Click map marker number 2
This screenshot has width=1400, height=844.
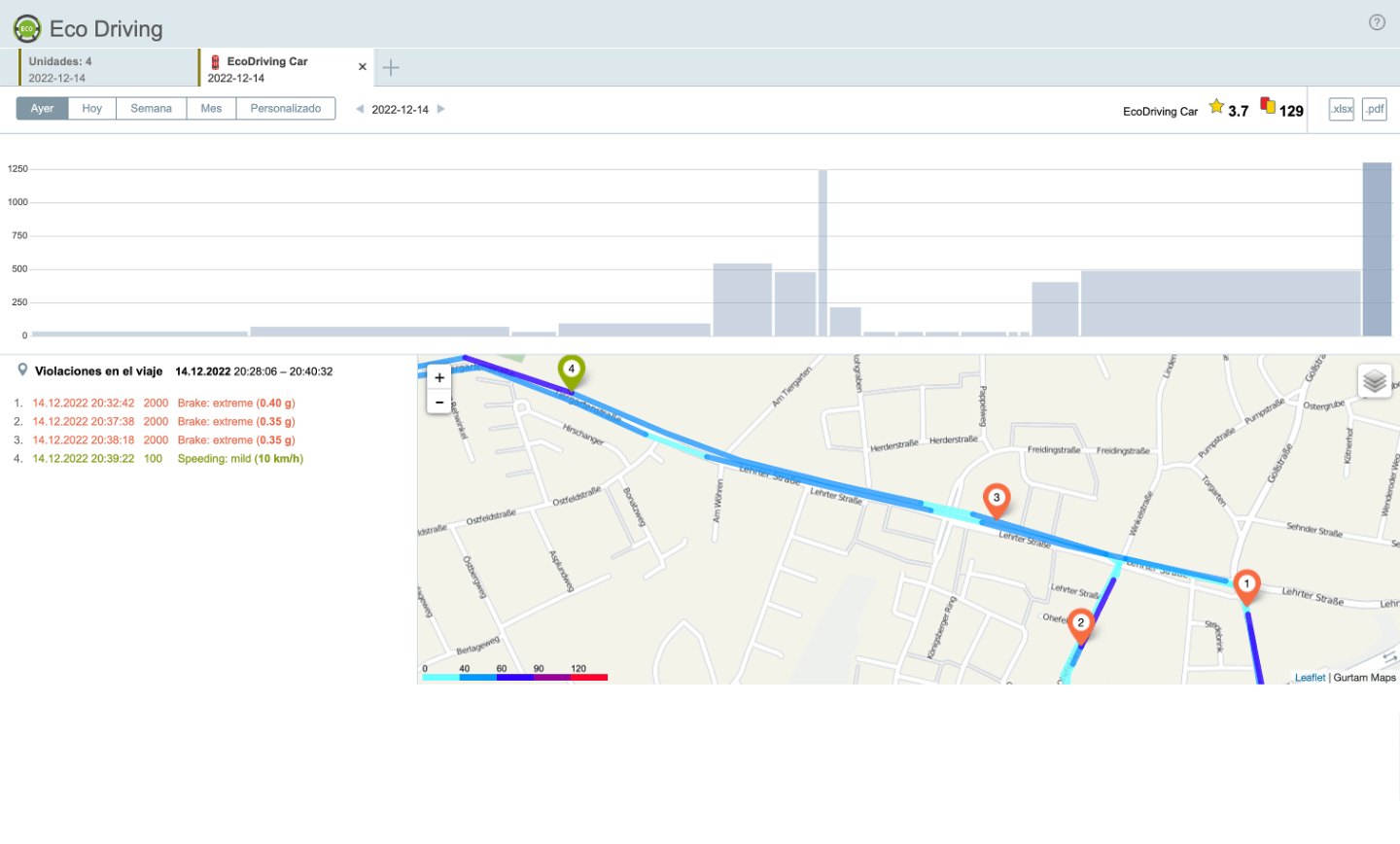1080,624
